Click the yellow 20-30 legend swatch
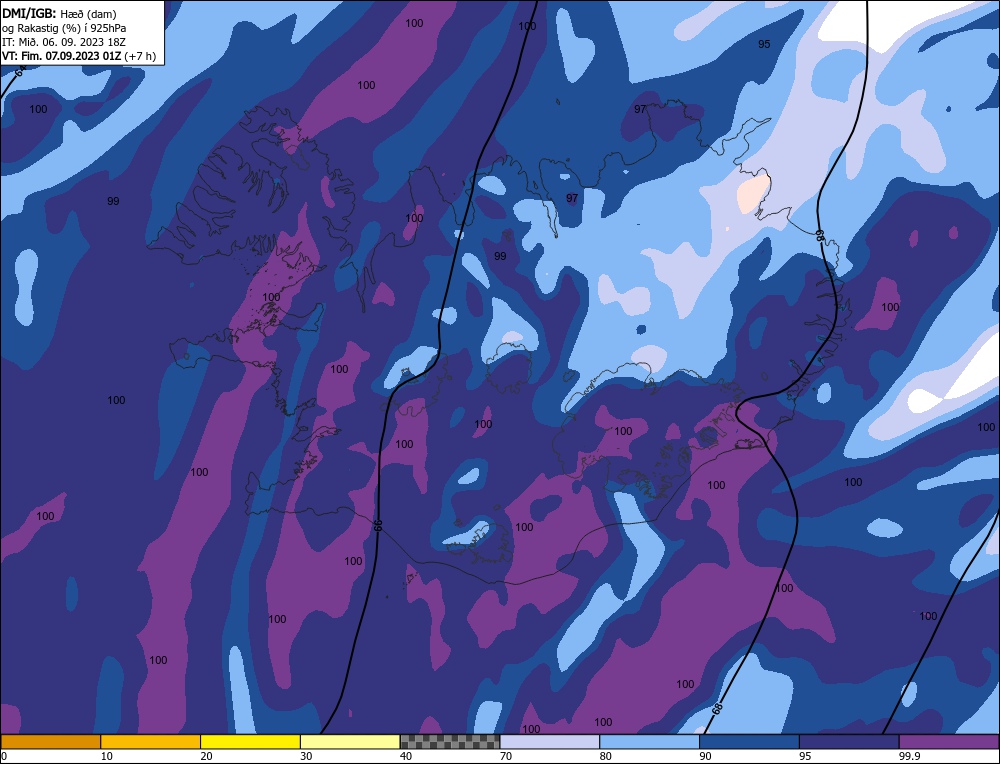 [250, 742]
